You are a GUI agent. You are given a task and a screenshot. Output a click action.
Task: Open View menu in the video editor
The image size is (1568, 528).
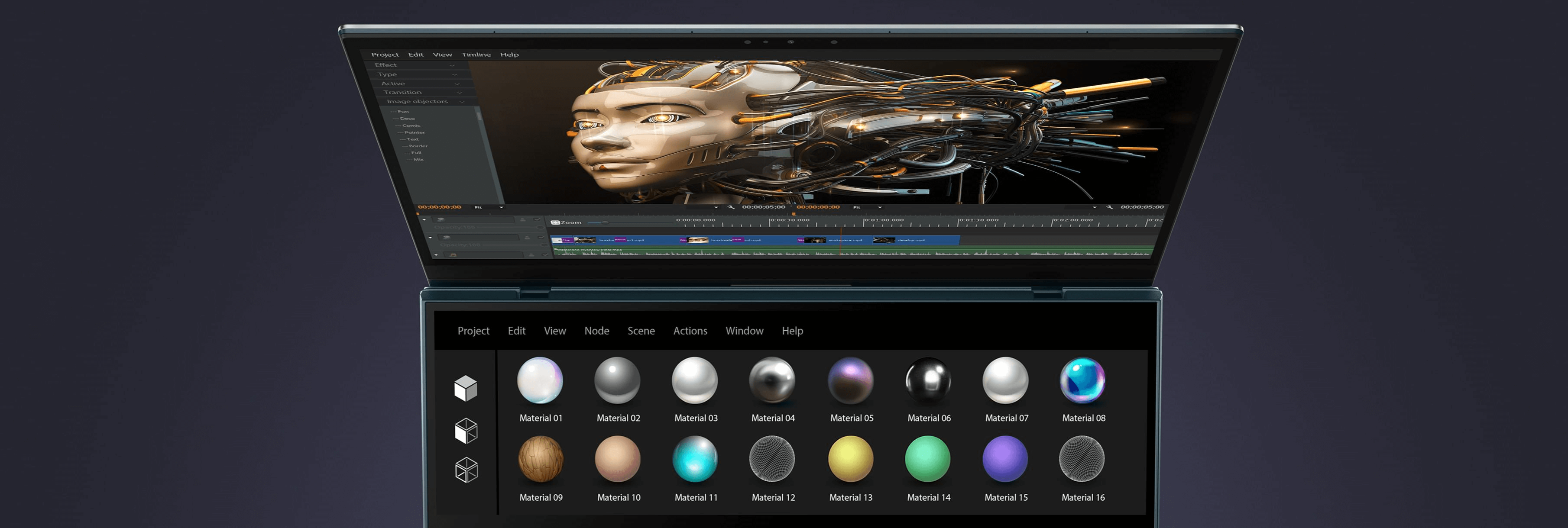[x=443, y=55]
